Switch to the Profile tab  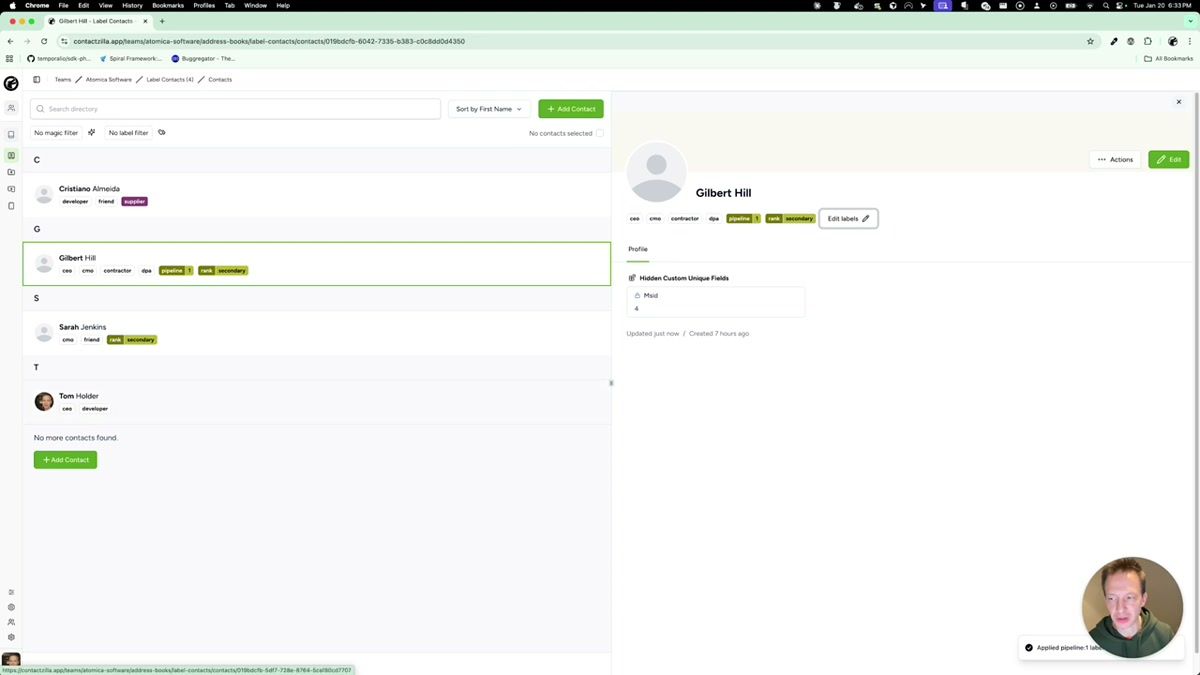pyautogui.click(x=637, y=248)
